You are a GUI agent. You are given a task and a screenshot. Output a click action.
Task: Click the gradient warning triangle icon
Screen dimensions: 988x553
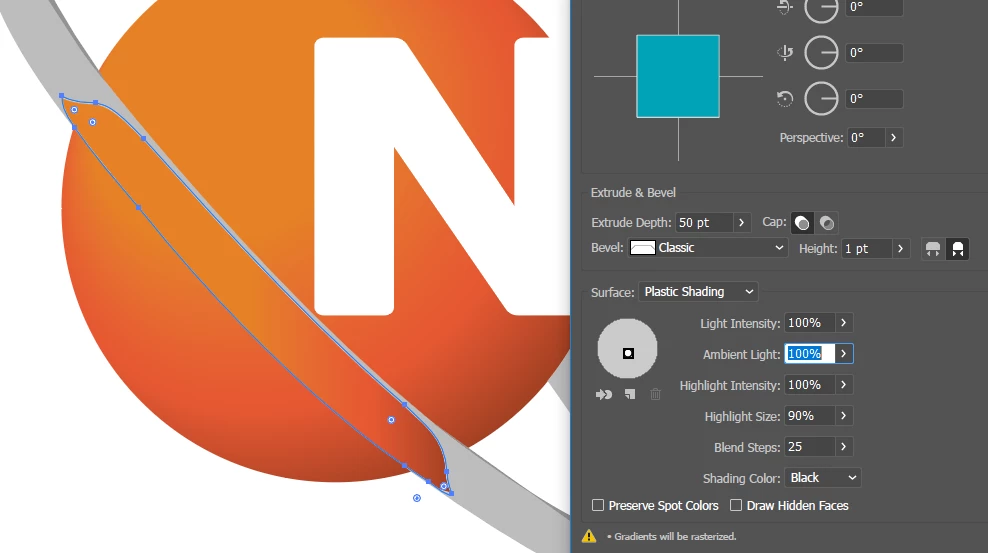589,536
